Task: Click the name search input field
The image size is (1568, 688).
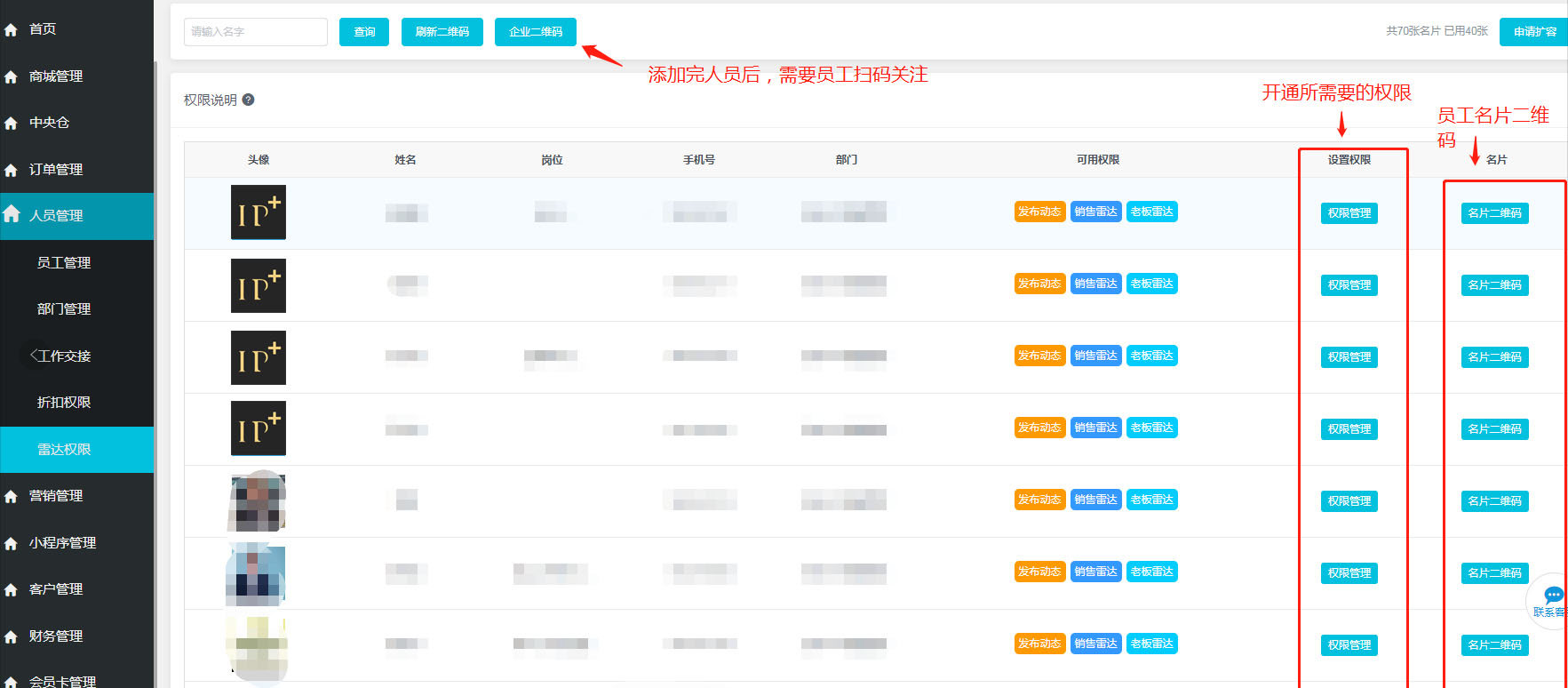Action: 256,32
